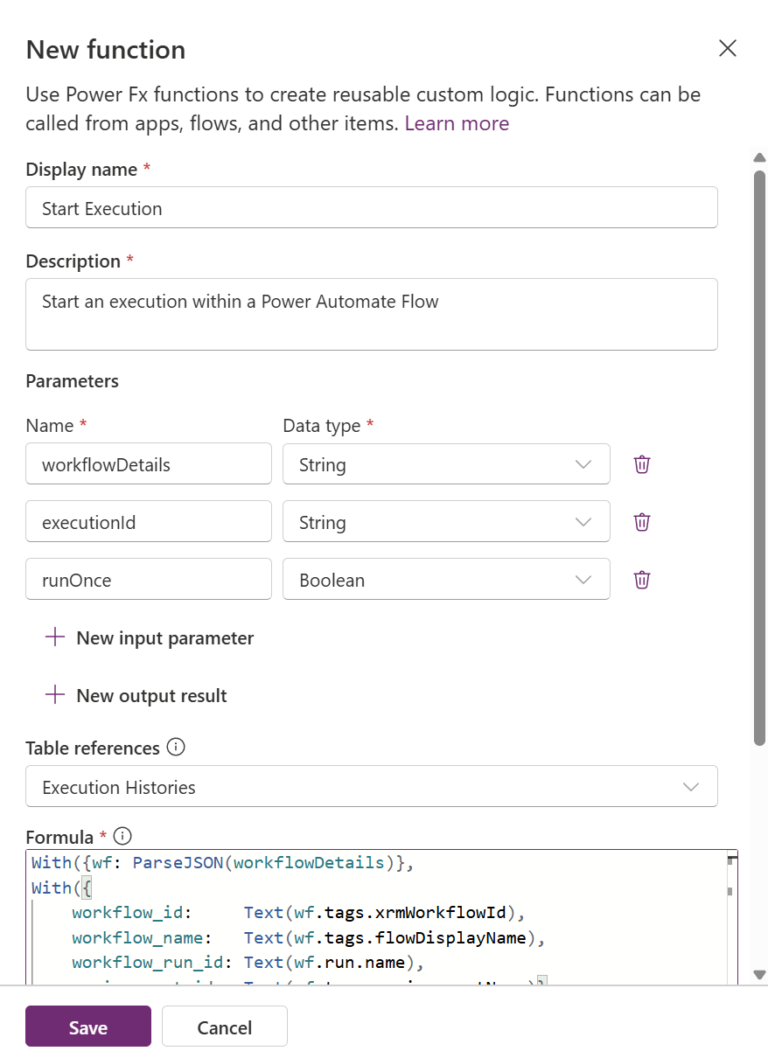
Task: Click the Display name field
Action: click(371, 207)
